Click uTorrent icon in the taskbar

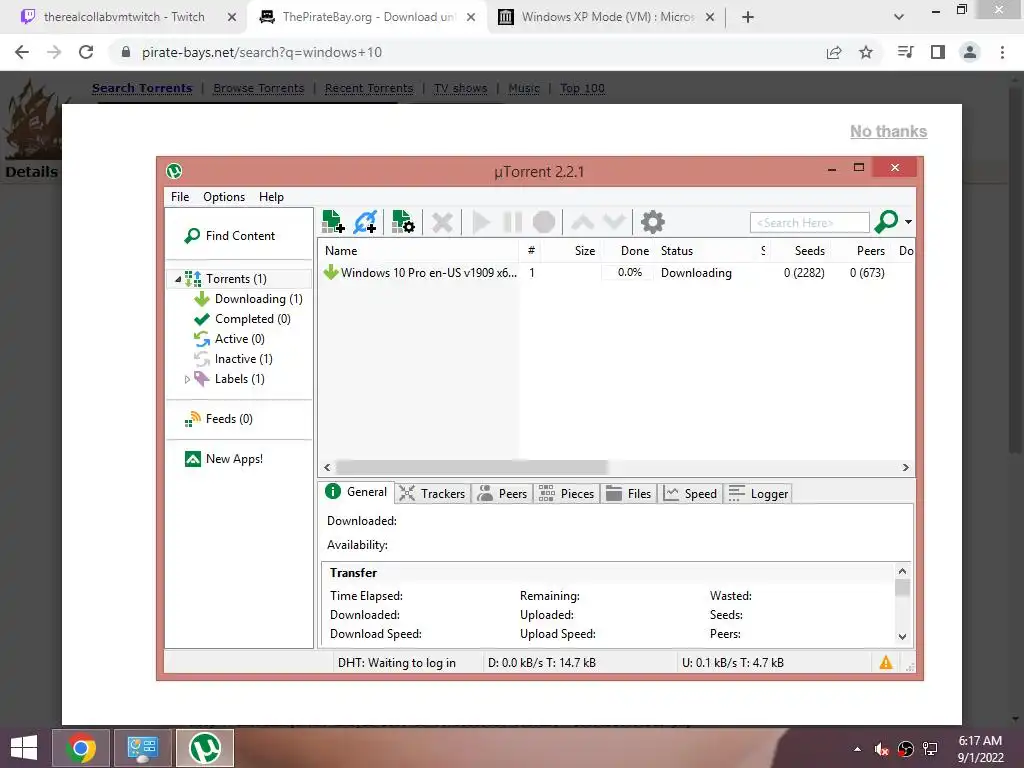pyautogui.click(x=205, y=748)
